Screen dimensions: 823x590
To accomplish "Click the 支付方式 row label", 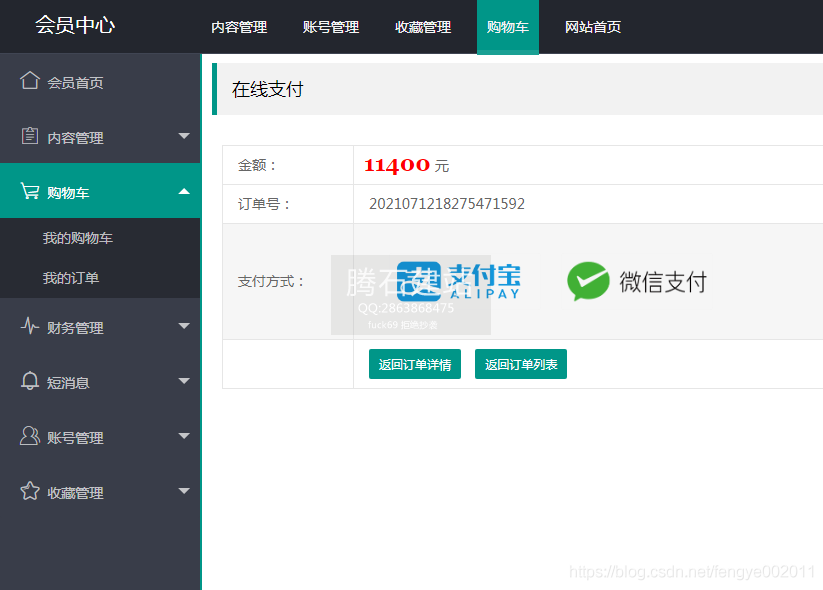I will pos(271,282).
